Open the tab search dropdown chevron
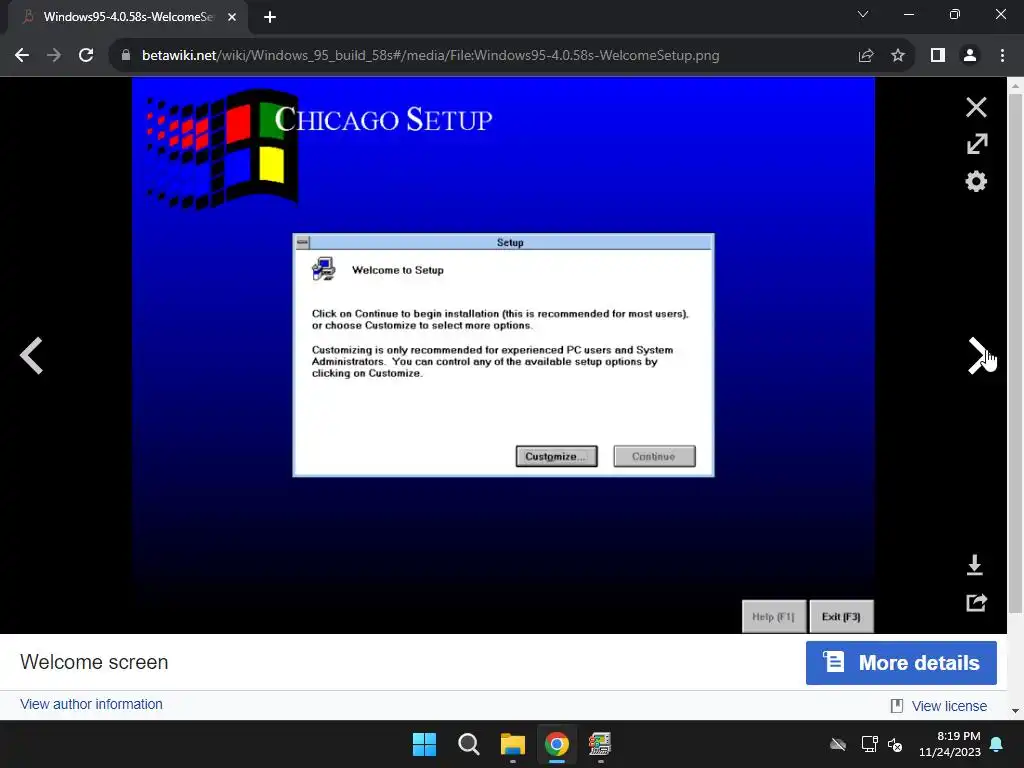 click(x=863, y=14)
